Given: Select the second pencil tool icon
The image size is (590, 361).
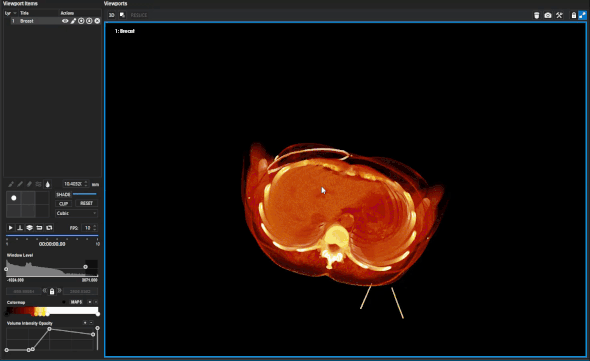Looking at the screenshot, I should pos(20,184).
